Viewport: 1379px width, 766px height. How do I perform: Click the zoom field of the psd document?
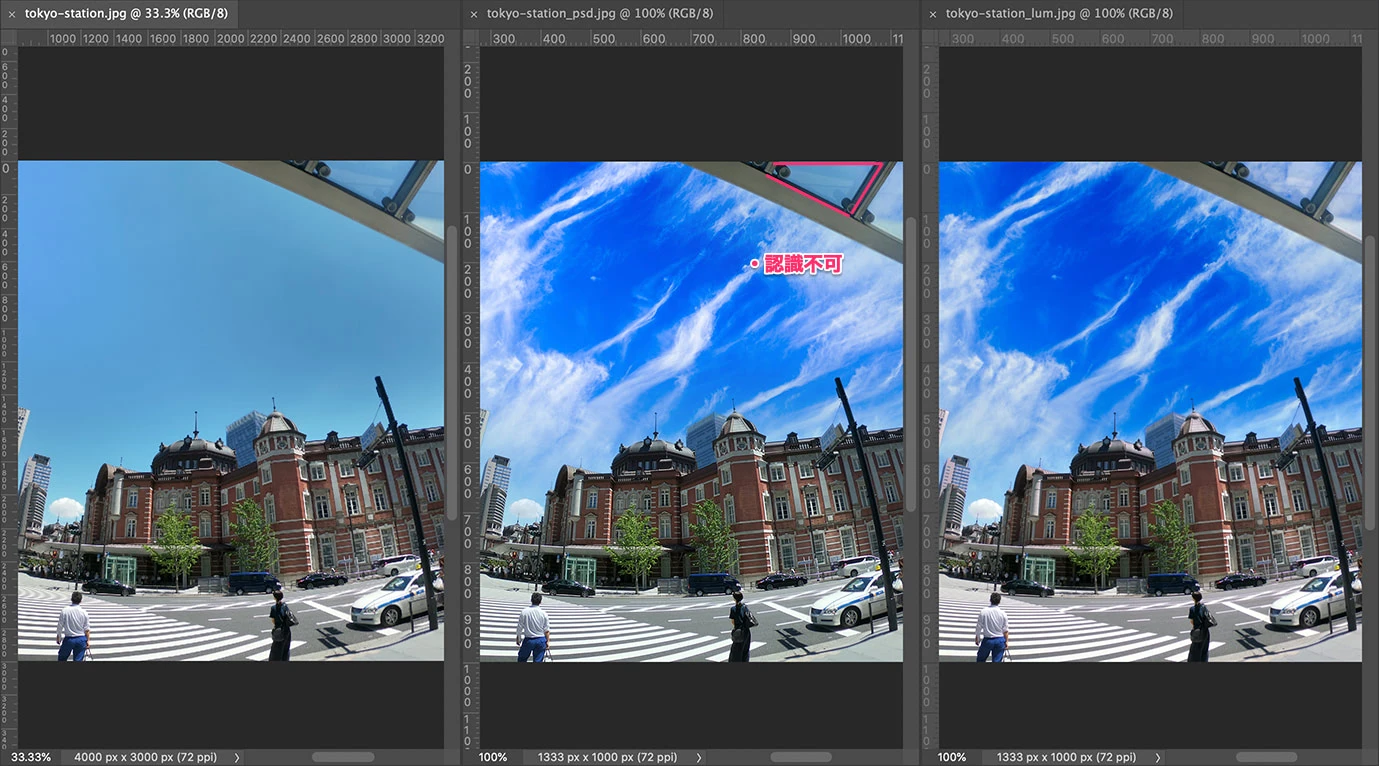coord(492,758)
